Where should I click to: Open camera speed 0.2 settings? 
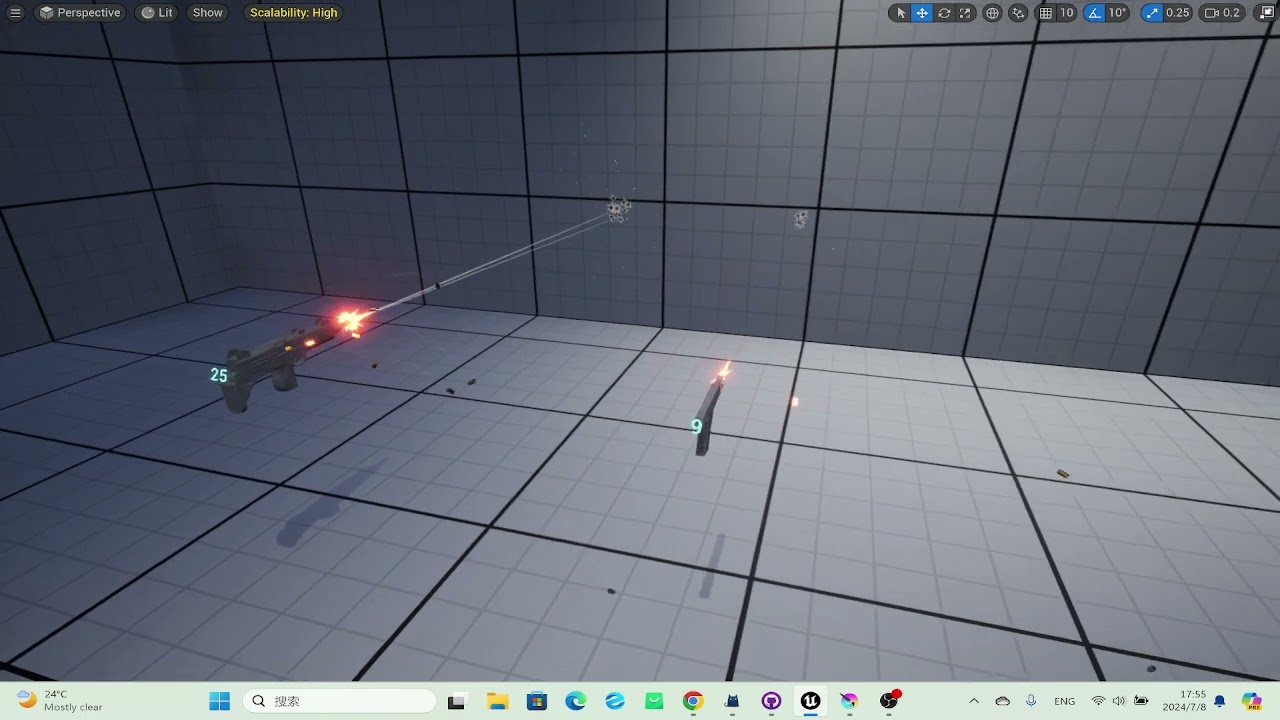point(1222,13)
